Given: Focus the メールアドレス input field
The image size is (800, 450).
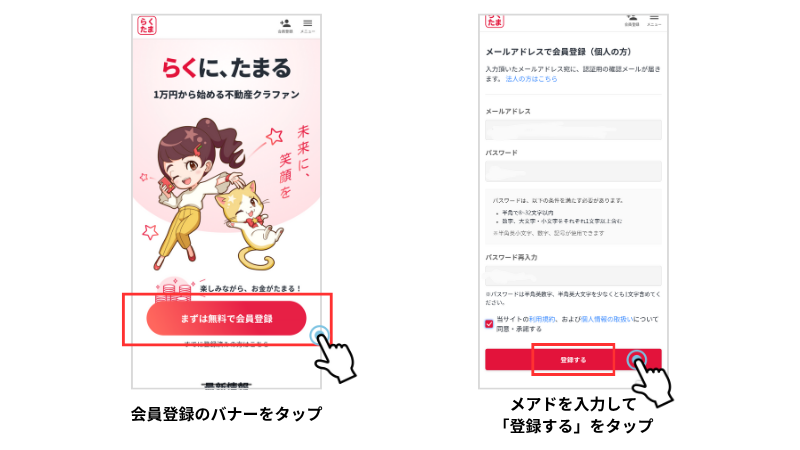Looking at the screenshot, I should tap(573, 130).
